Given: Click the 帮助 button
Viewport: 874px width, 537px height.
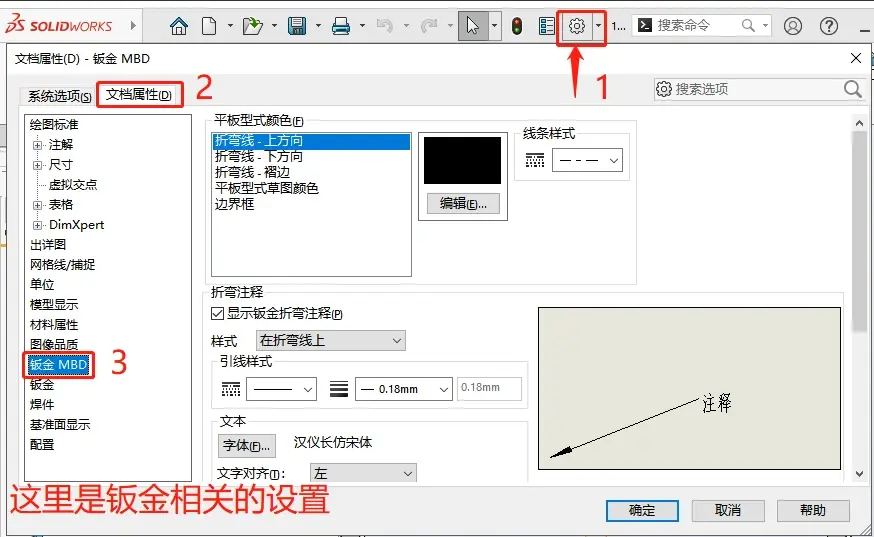Looking at the screenshot, I should click(813, 510).
